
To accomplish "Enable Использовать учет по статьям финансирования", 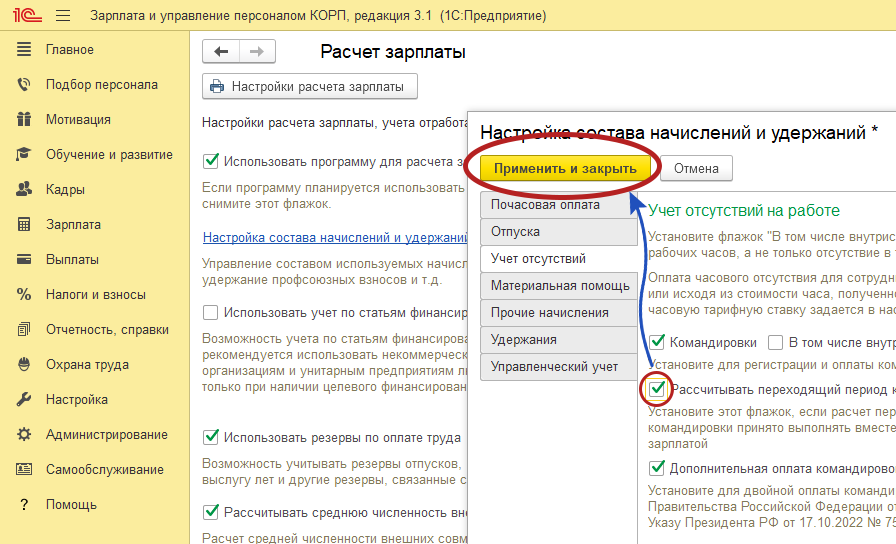I will 211,312.
